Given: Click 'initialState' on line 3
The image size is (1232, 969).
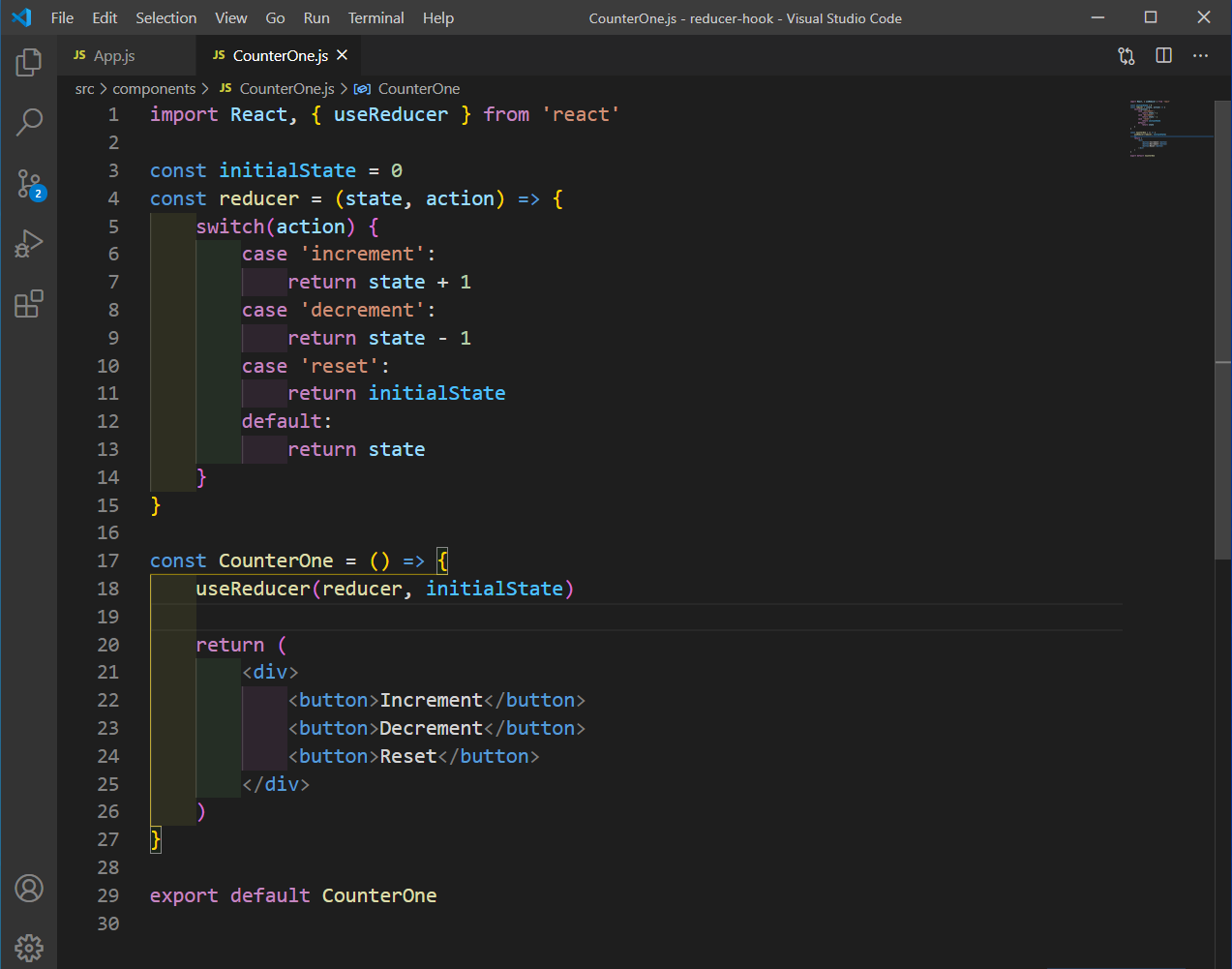Looking at the screenshot, I should point(287,170).
